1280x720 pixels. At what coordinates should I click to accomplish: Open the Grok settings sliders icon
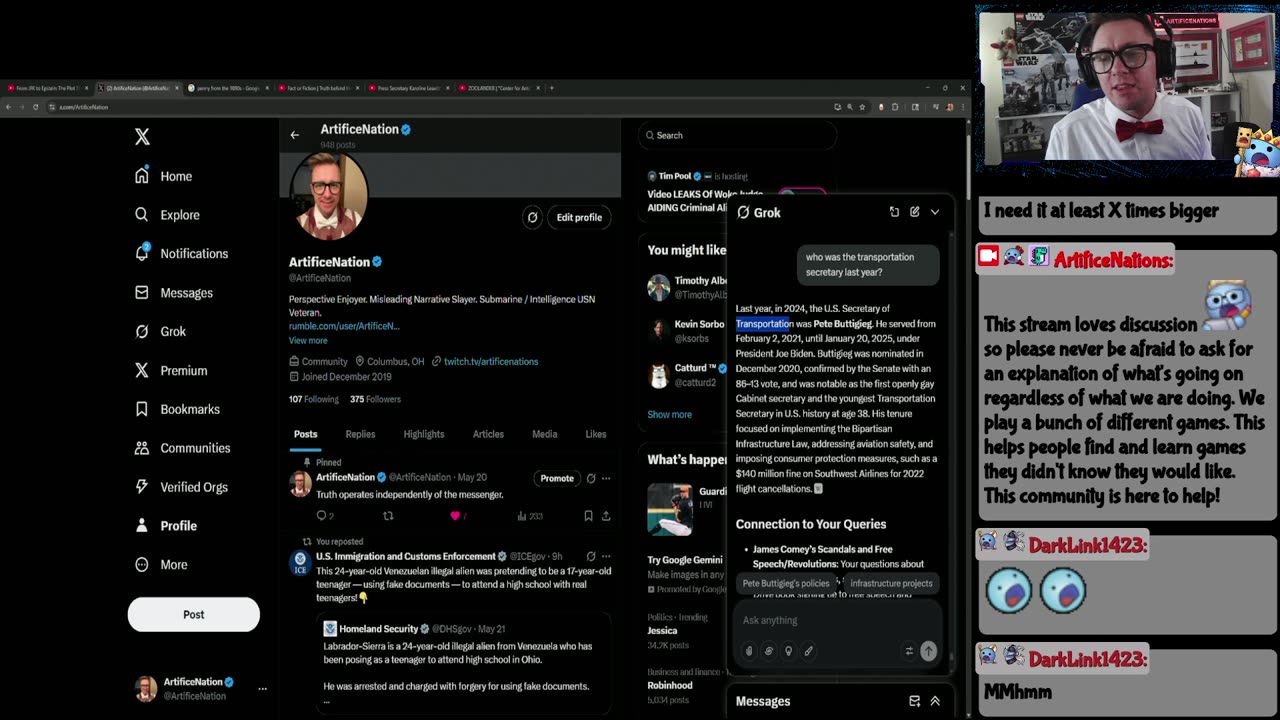(909, 651)
